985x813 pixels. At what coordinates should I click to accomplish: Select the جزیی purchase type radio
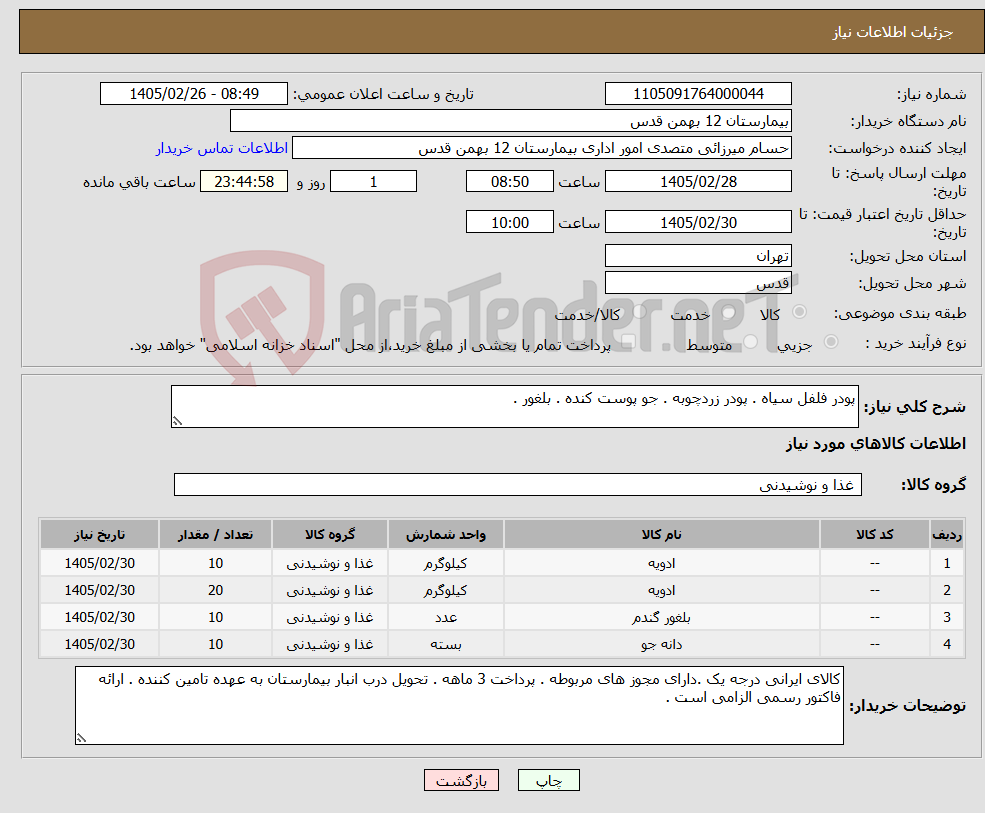coord(830,341)
